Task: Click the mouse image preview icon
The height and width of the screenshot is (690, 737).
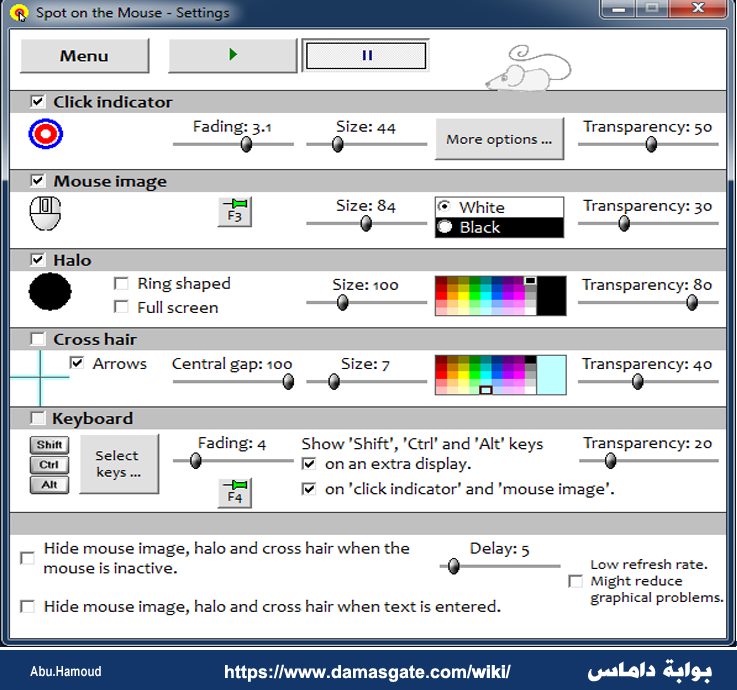Action: coord(45,213)
